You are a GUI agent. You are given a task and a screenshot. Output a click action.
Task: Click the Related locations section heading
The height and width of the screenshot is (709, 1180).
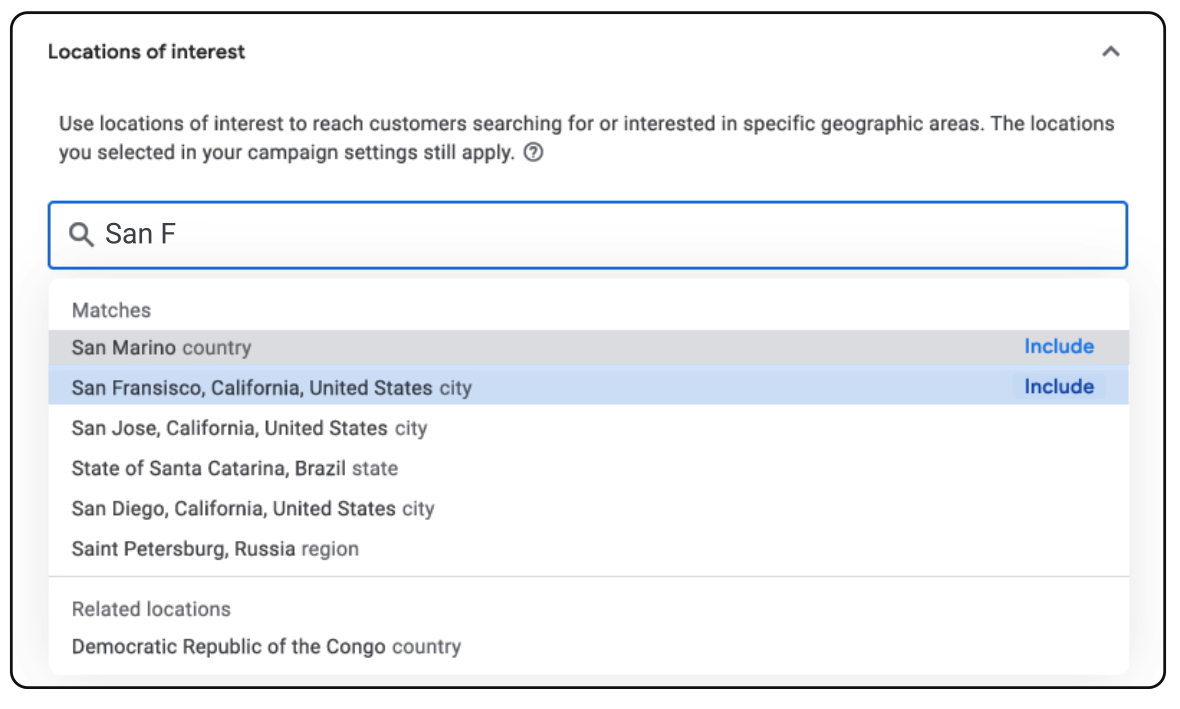tap(151, 609)
